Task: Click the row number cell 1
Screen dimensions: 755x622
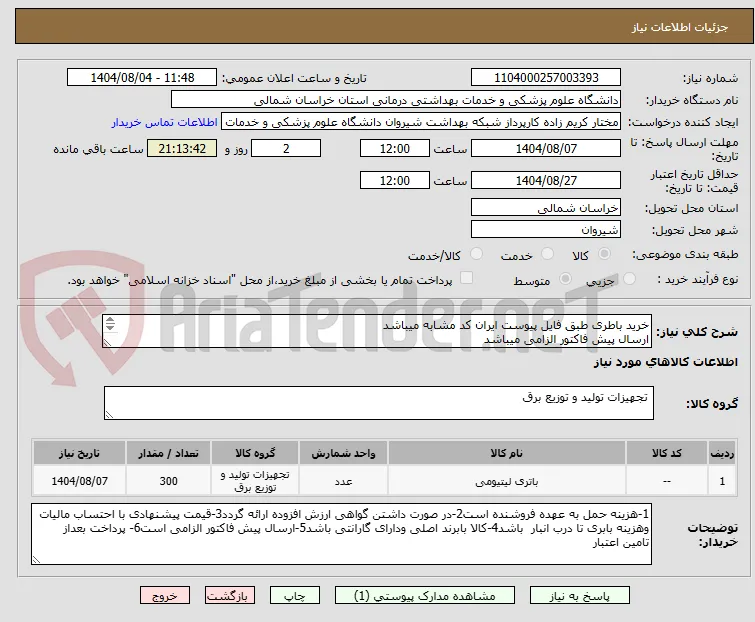Action: pos(722,481)
